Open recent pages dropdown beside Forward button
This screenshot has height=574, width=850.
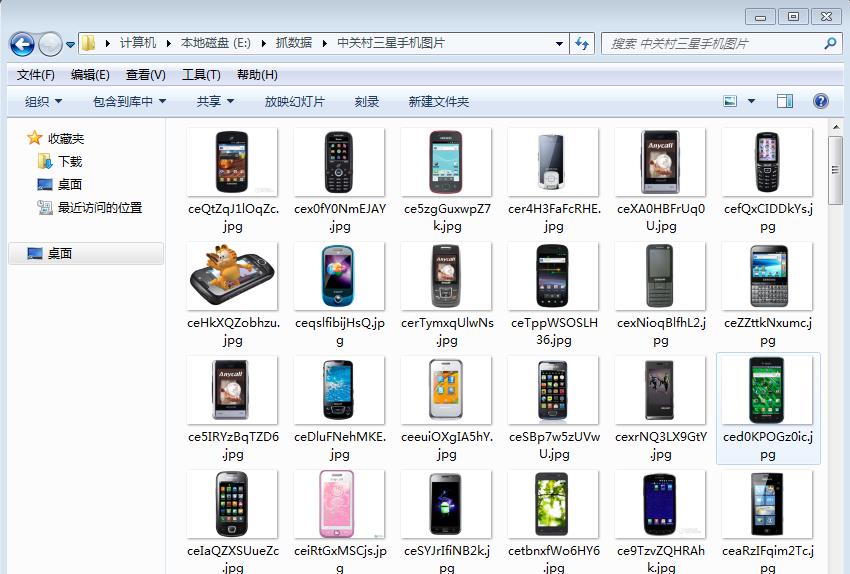tap(70, 44)
